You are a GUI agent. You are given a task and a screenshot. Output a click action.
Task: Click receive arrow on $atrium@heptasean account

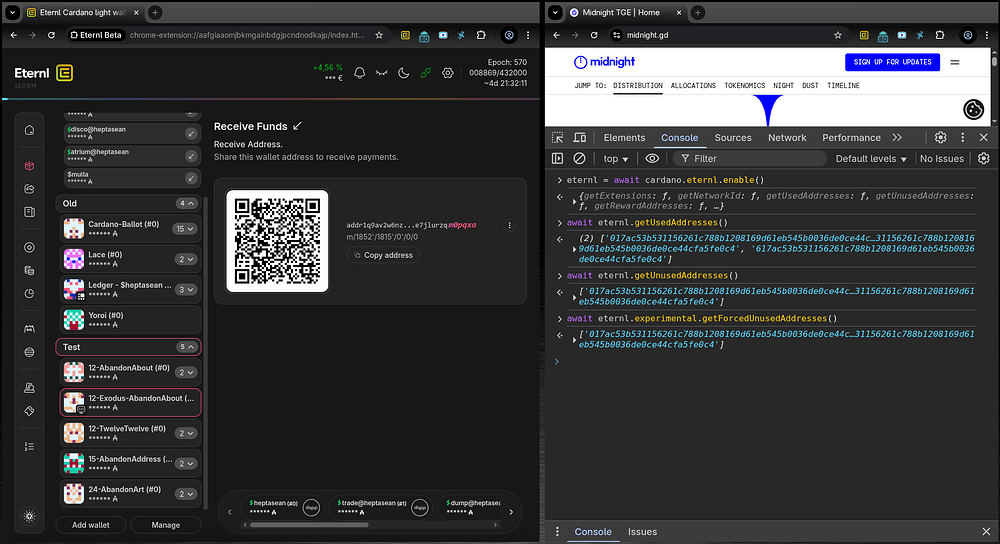click(191, 156)
